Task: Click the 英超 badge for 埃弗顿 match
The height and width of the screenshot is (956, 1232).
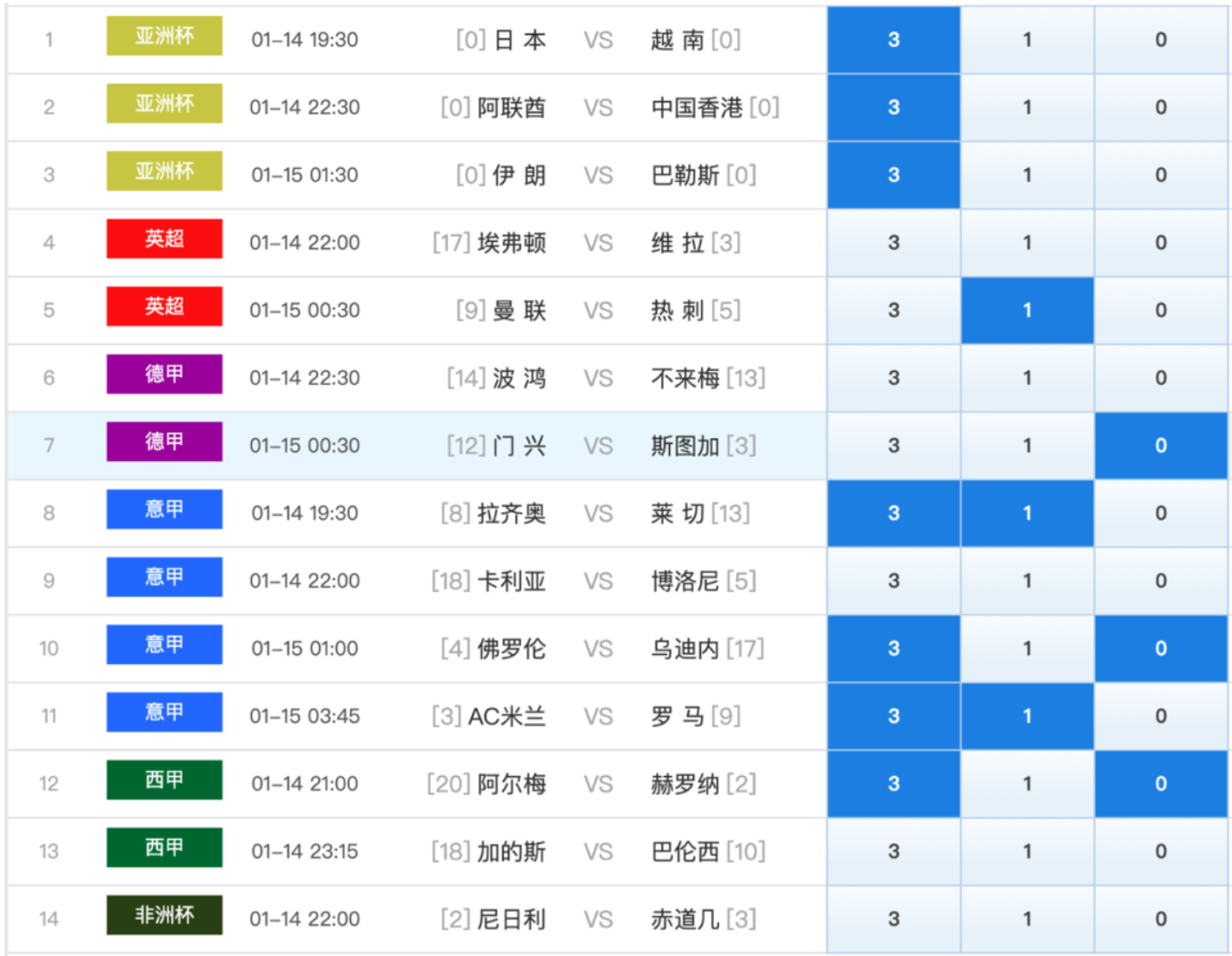Action: click(165, 239)
